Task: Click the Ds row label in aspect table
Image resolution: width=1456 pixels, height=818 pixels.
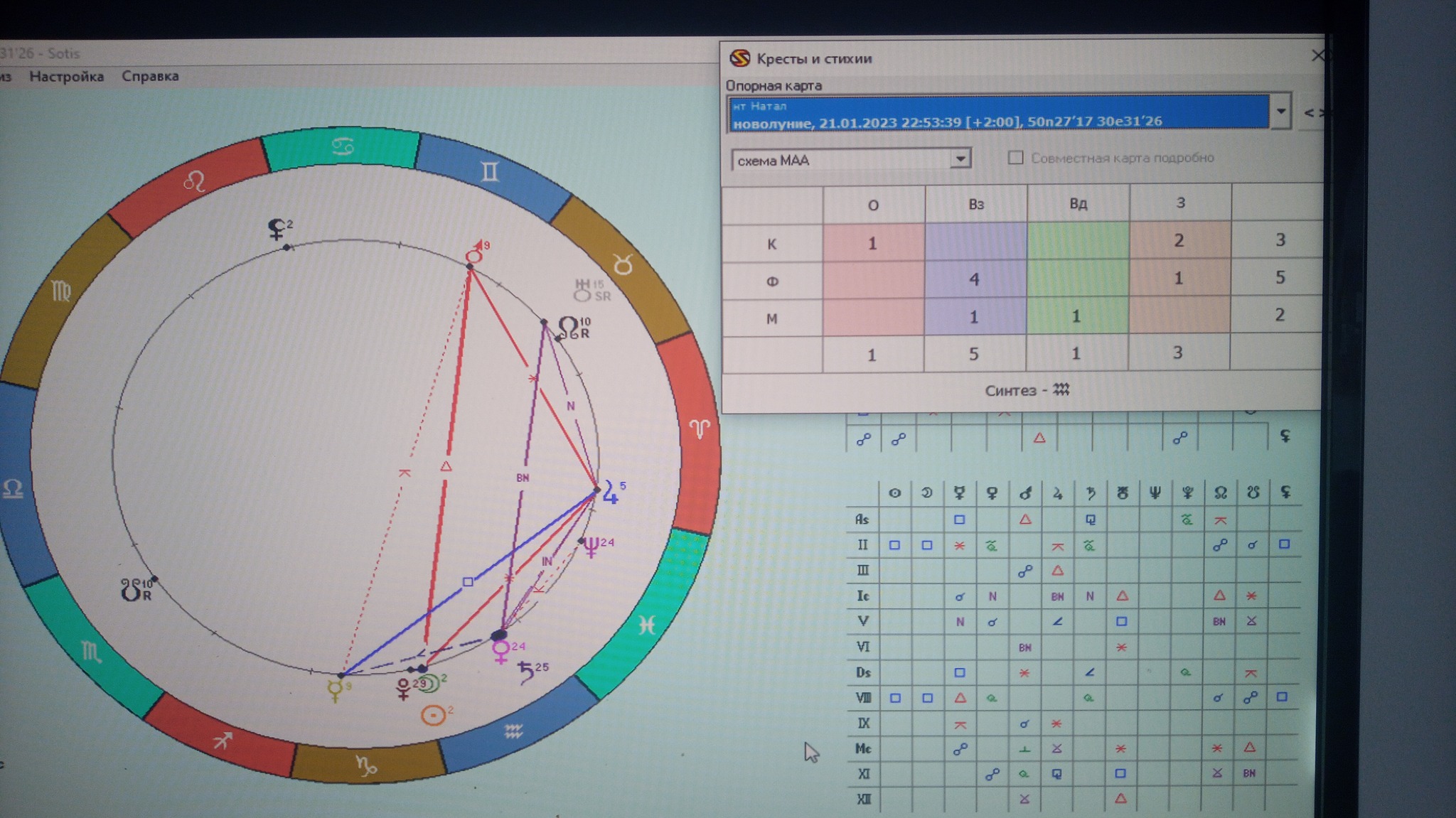Action: [x=862, y=672]
